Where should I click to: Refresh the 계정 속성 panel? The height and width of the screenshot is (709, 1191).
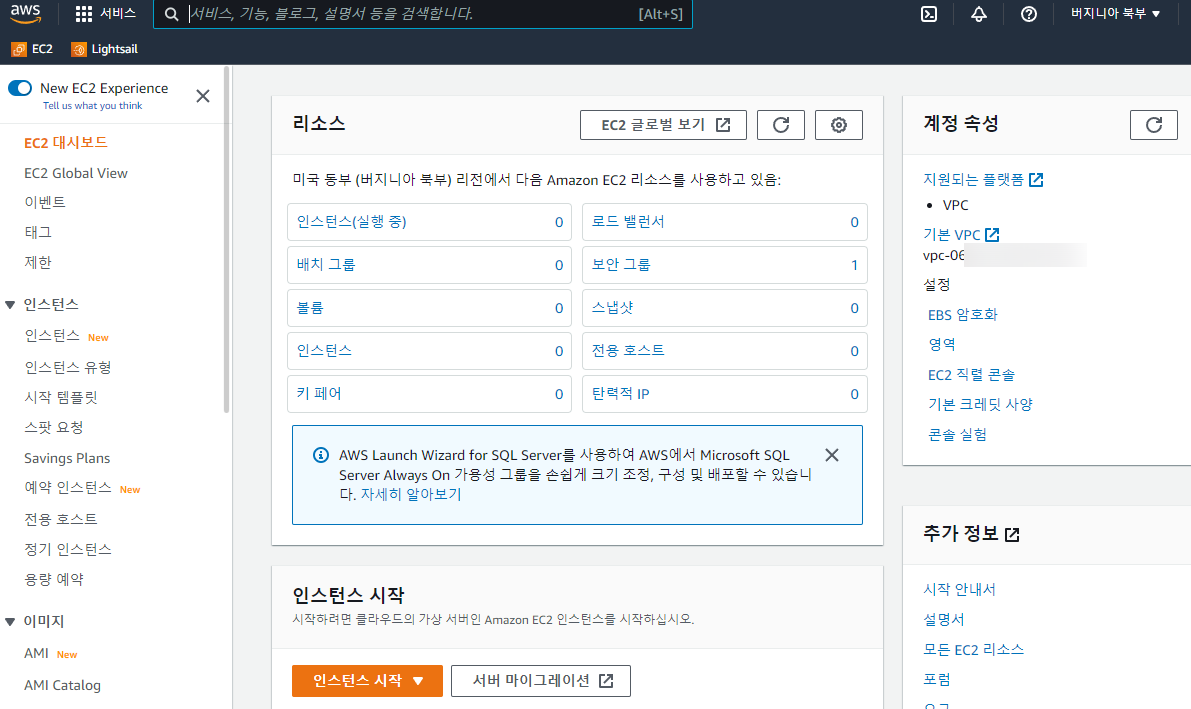coord(1153,125)
